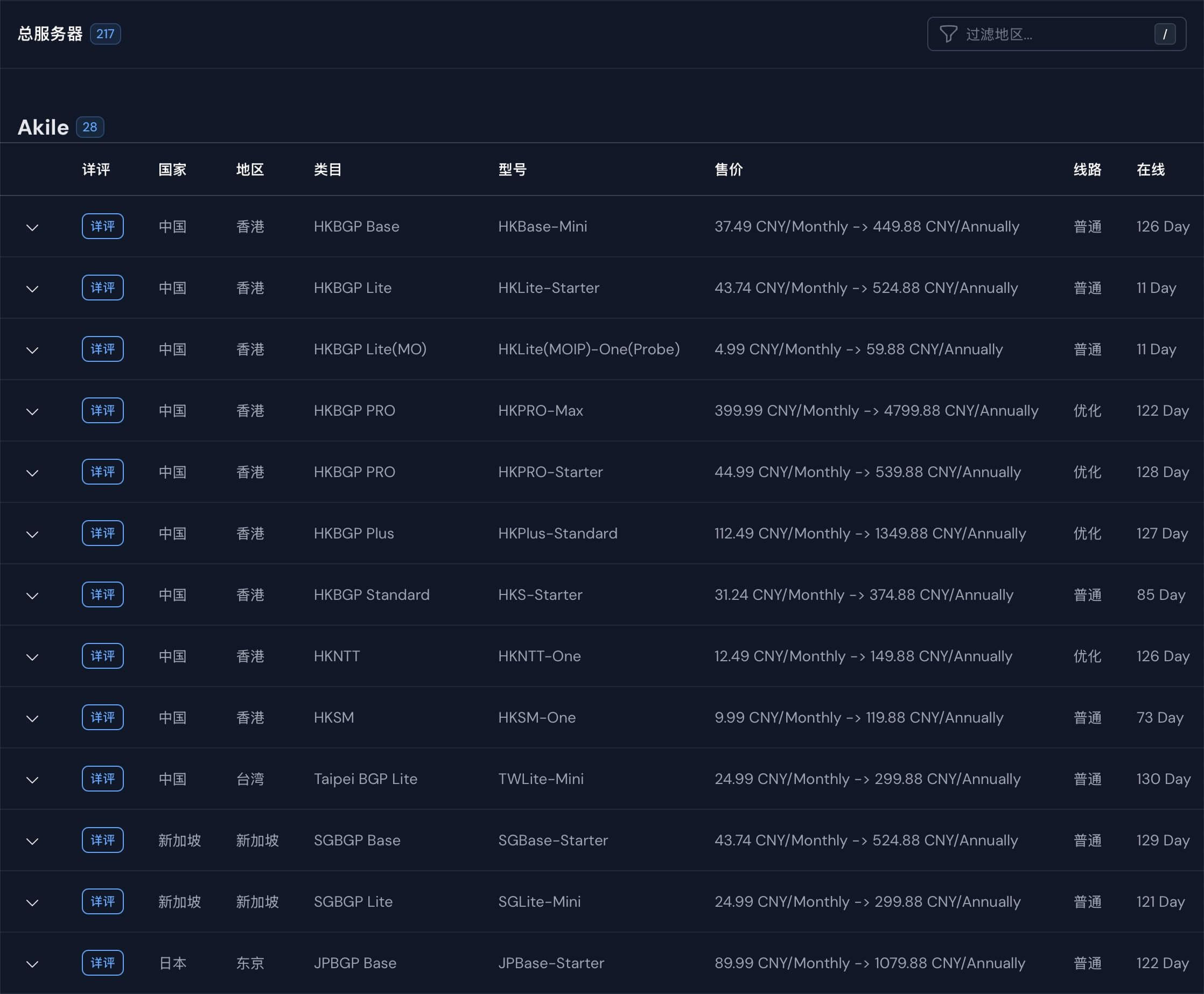Expand the TWLite-Mini row

point(33,779)
